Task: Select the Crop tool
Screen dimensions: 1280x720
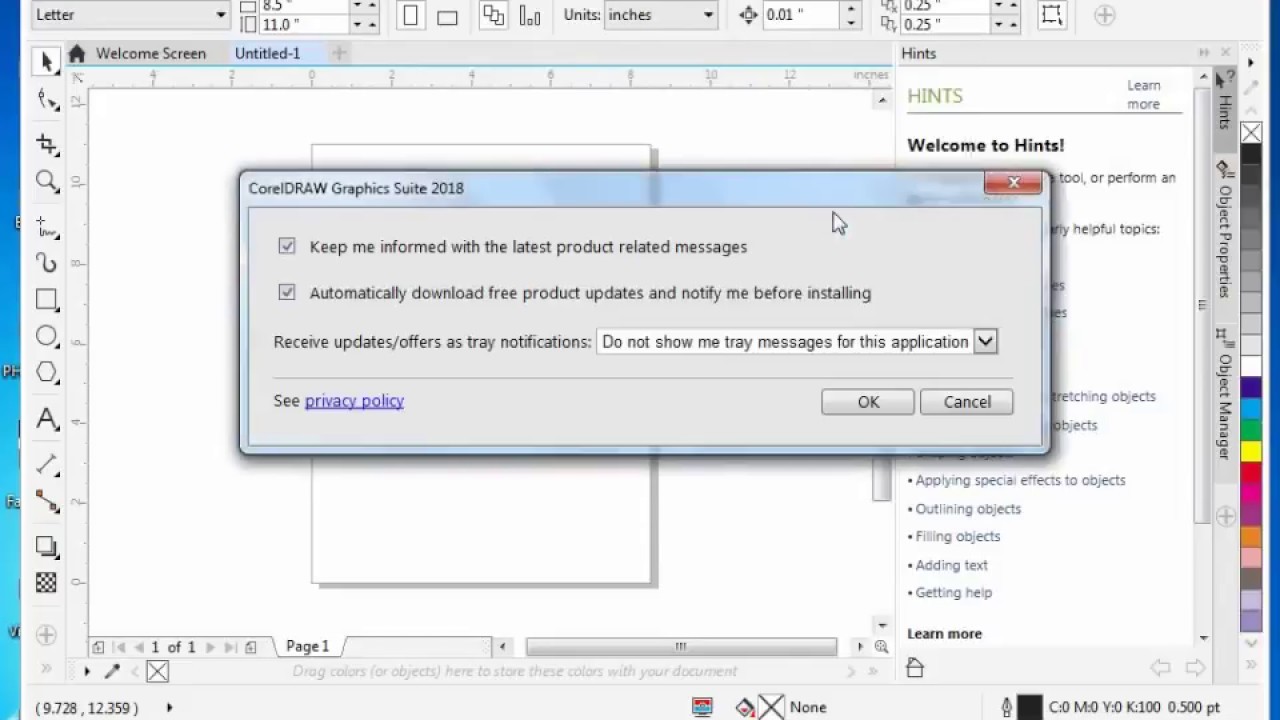Action: pyautogui.click(x=46, y=143)
